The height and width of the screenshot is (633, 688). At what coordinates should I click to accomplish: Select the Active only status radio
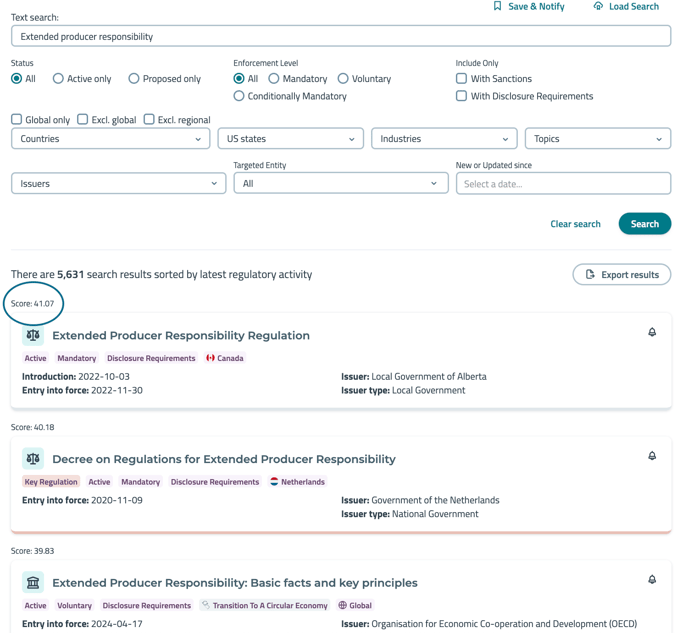click(x=58, y=79)
